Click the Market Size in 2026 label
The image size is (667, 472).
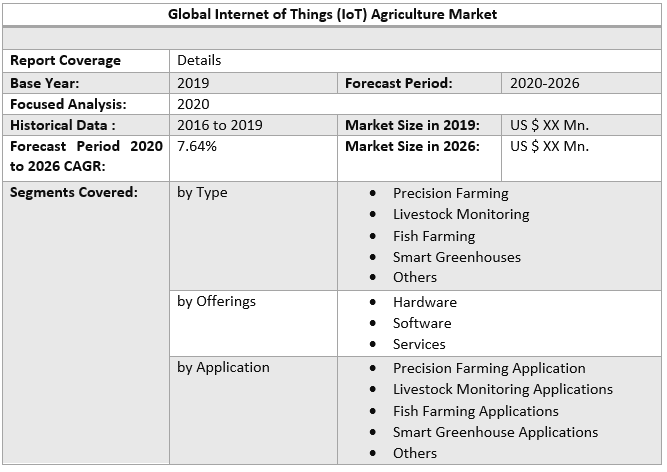pos(412,146)
